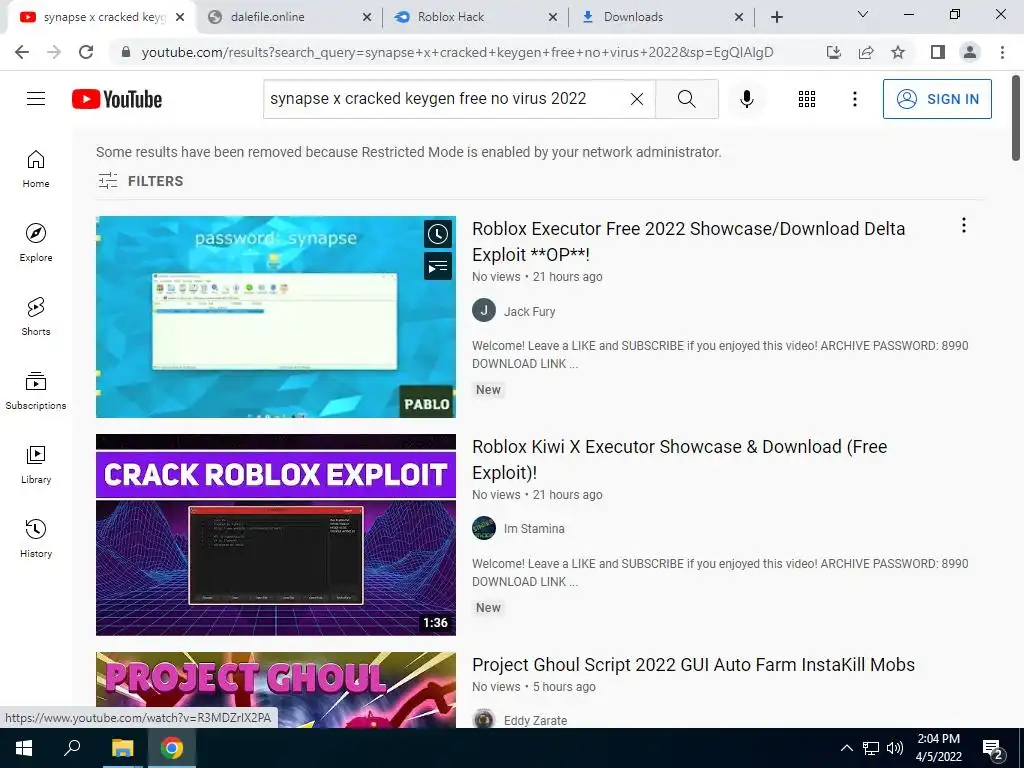
Task: Visit the Eddy Zarate channel
Action: tap(535, 720)
